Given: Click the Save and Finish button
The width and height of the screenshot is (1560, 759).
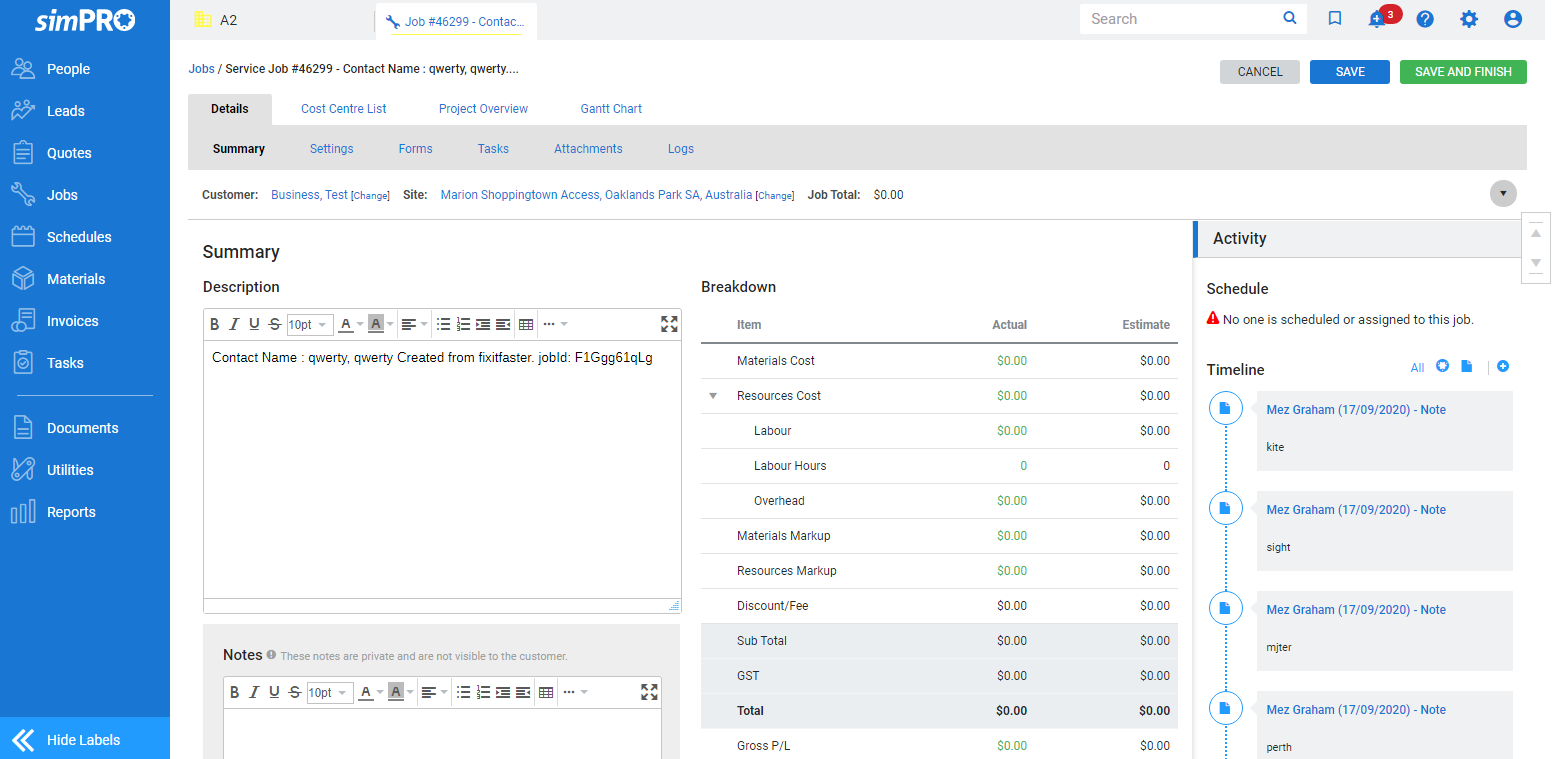Looking at the screenshot, I should click(1463, 72).
